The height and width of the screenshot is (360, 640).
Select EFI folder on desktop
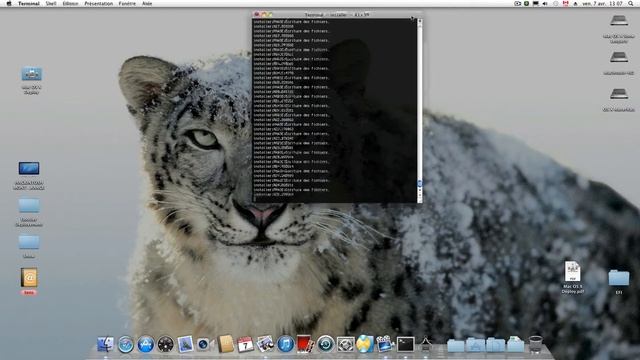pos(619,278)
